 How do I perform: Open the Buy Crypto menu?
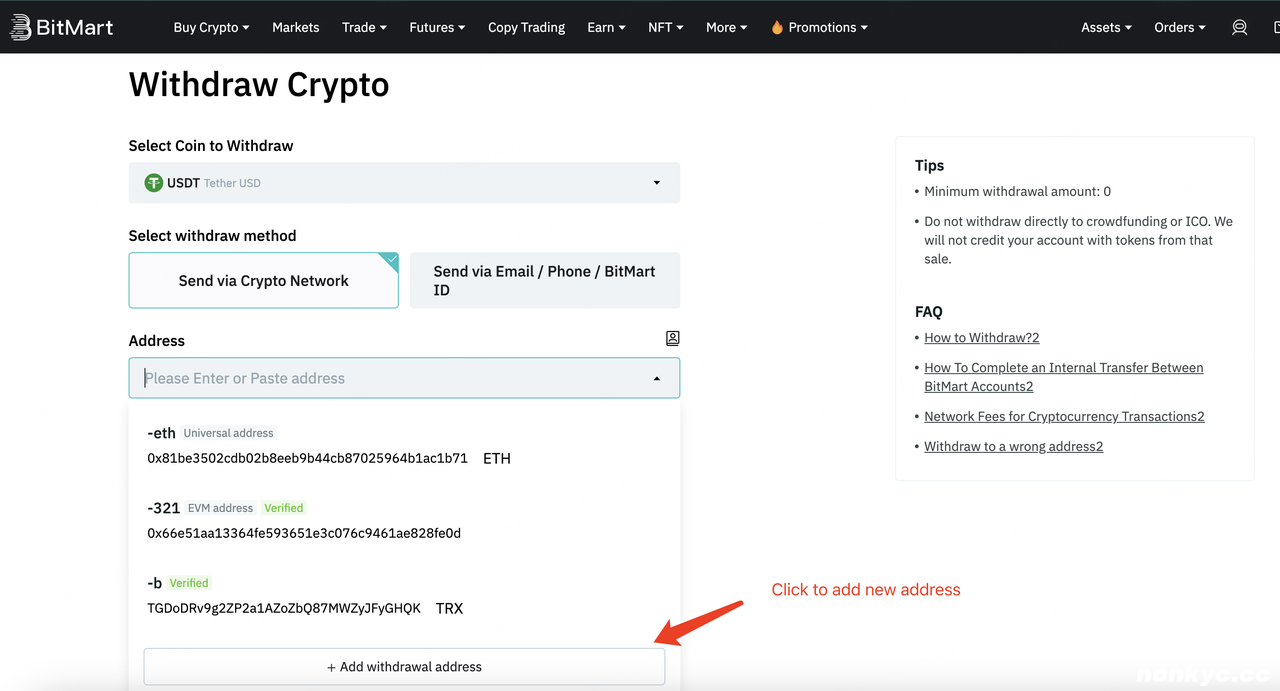point(211,27)
